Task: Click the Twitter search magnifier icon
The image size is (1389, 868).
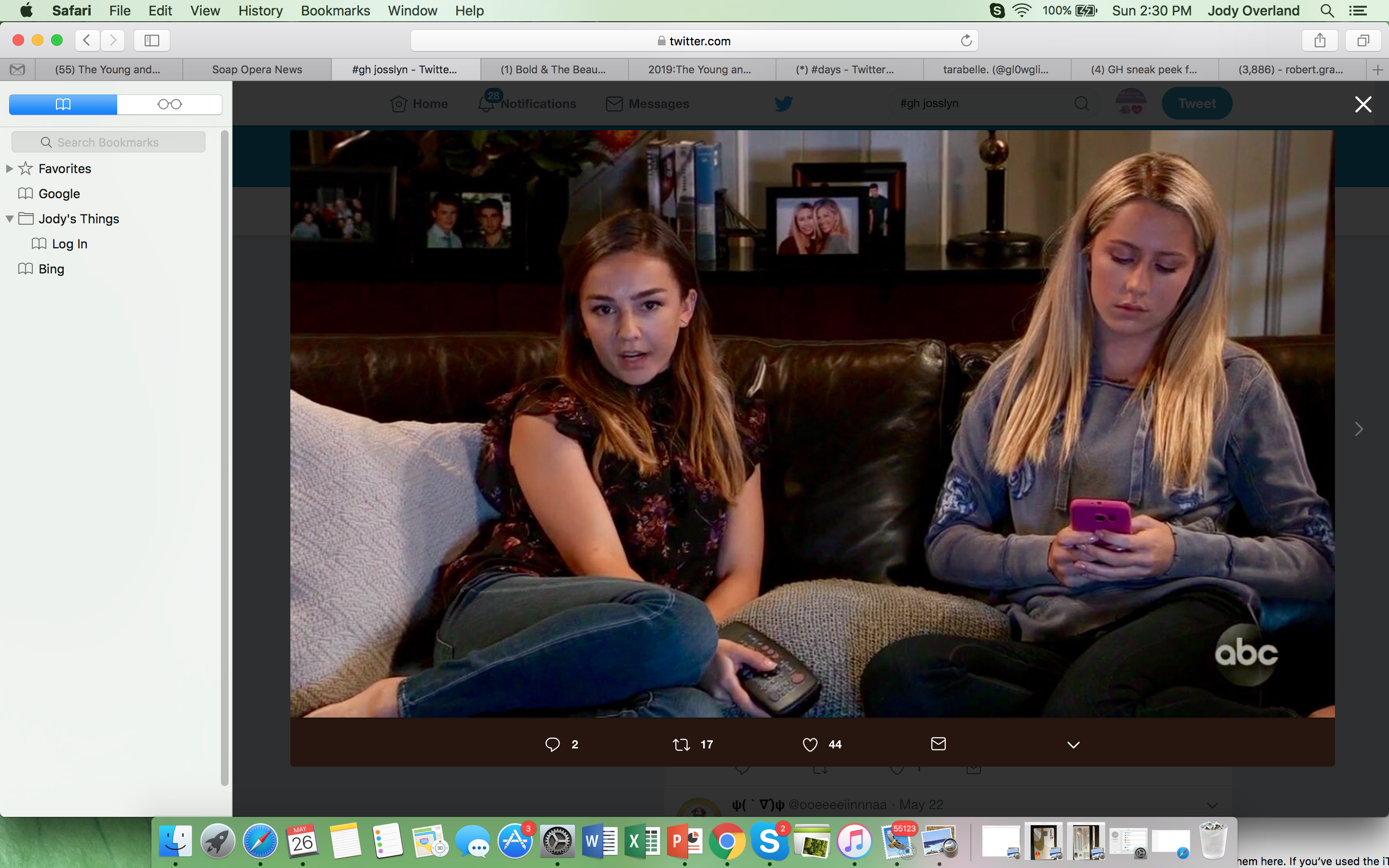Action: (1081, 103)
